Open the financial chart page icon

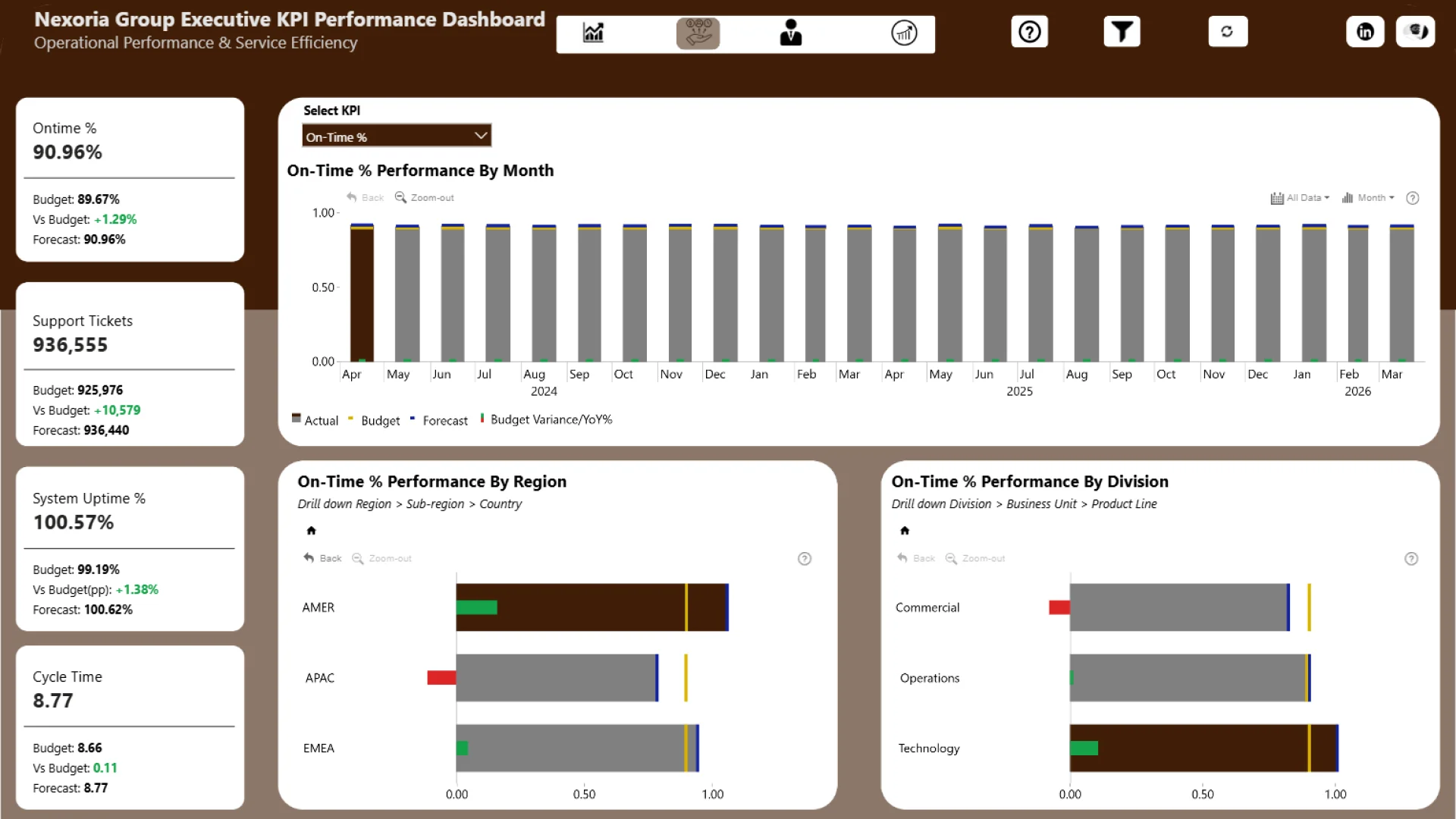[593, 33]
